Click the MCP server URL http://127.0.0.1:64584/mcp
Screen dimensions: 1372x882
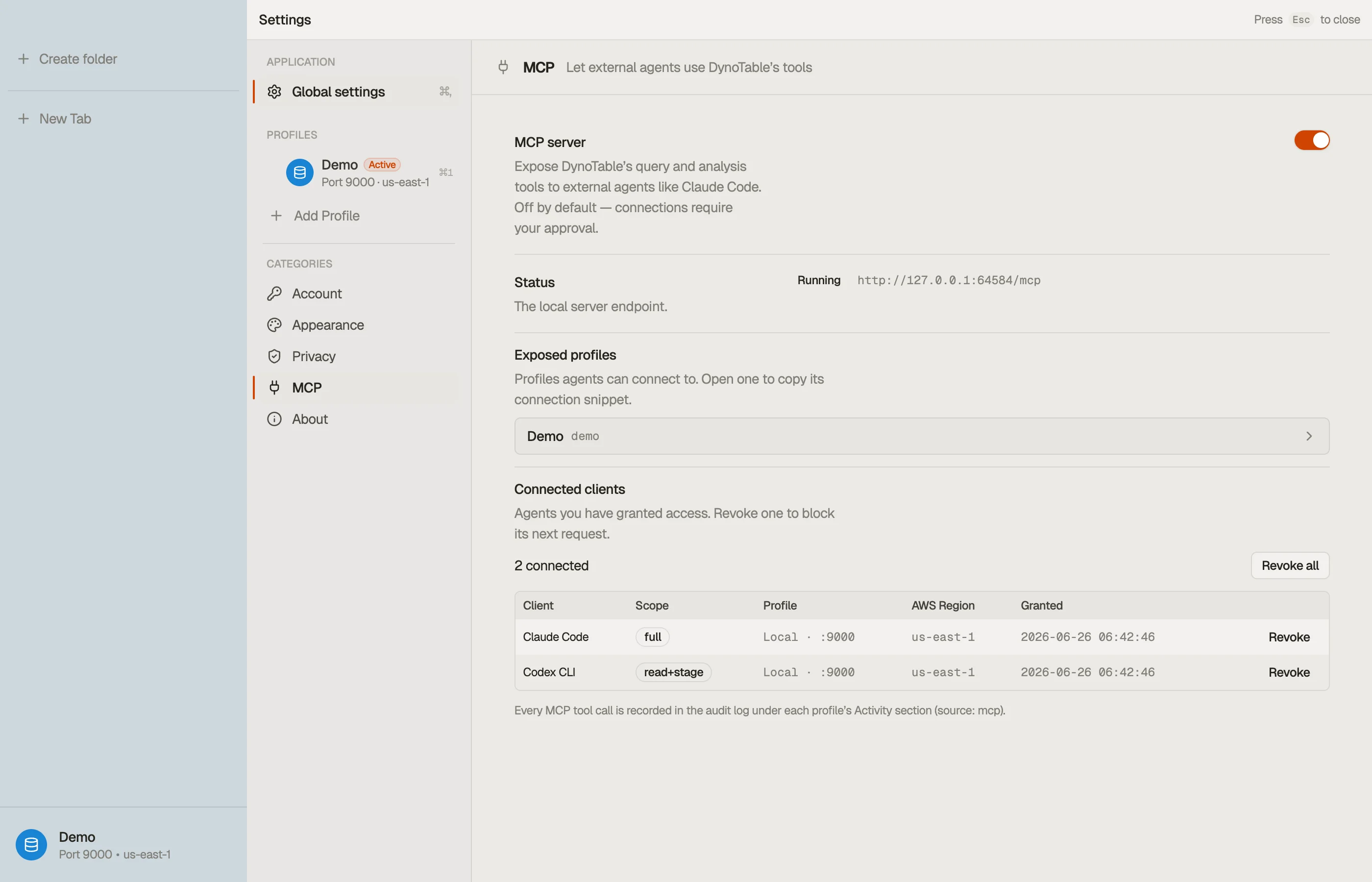coord(948,280)
